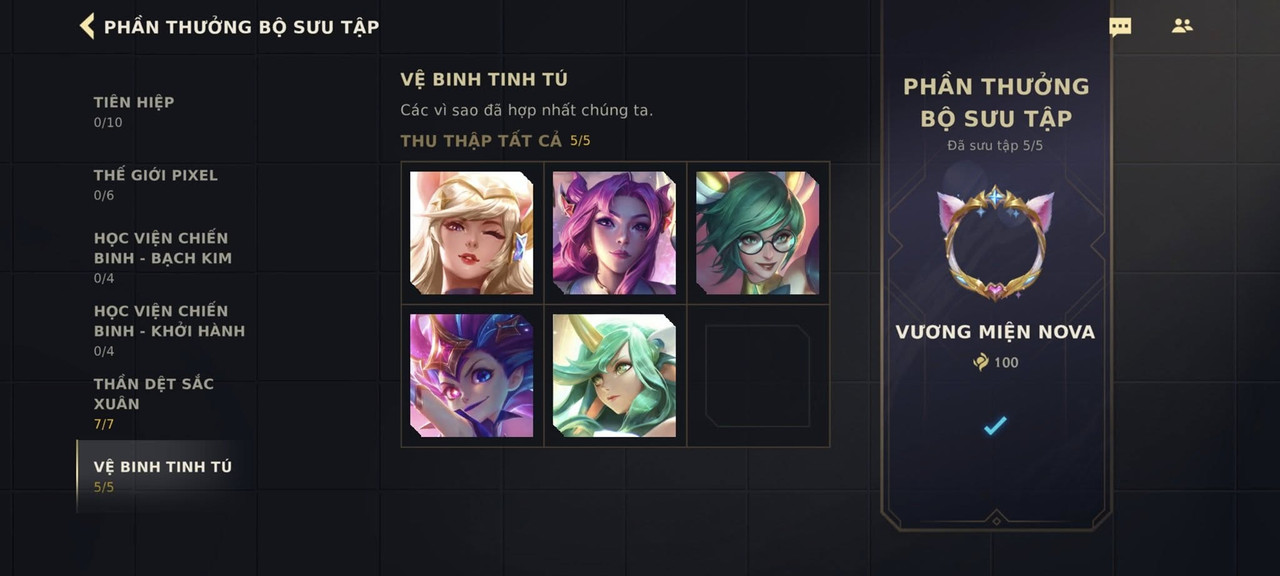Click the Thu Thập Tất Cả 5/5 label
This screenshot has height=576, width=1280.
[495, 141]
